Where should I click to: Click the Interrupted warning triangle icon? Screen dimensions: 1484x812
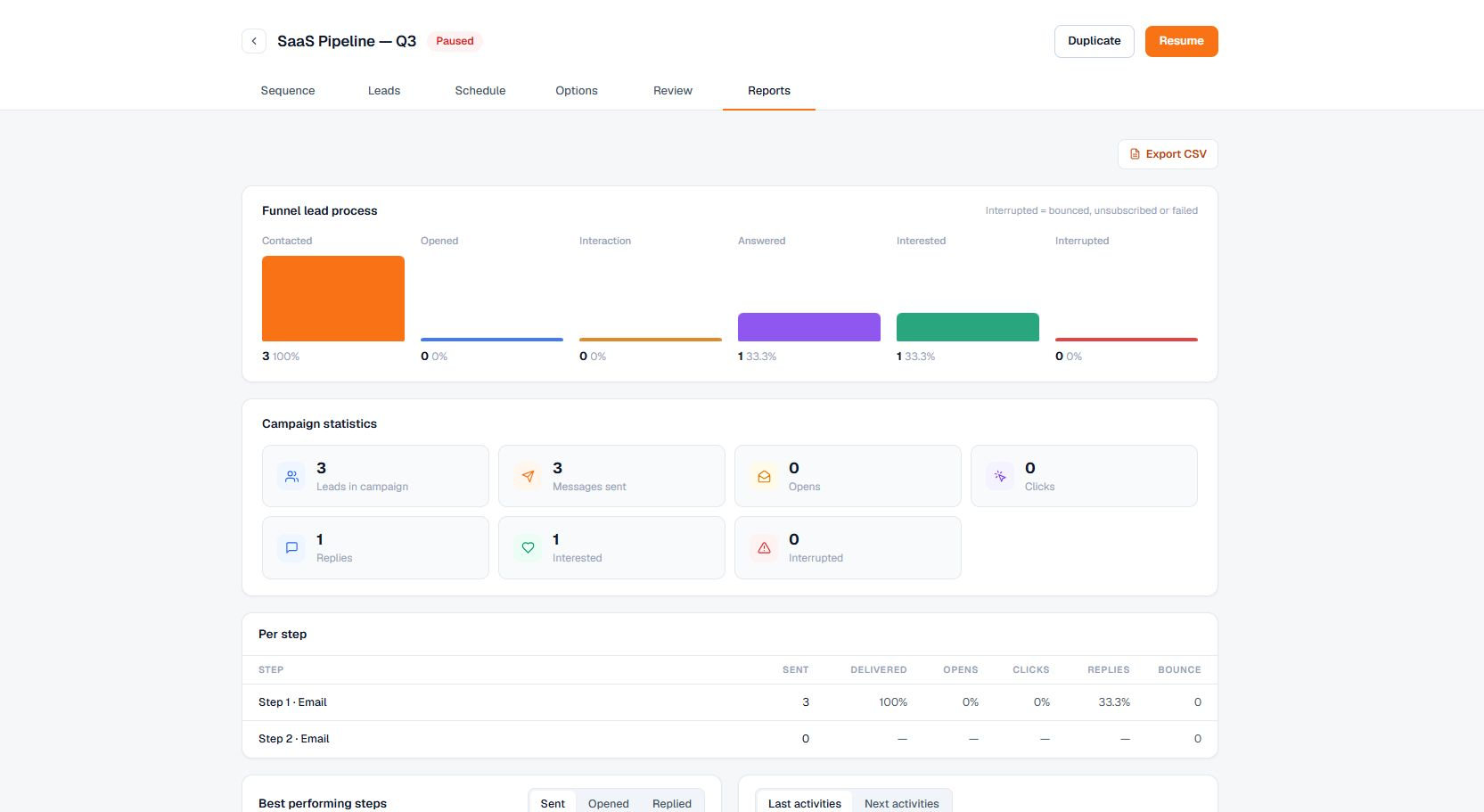pos(764,548)
